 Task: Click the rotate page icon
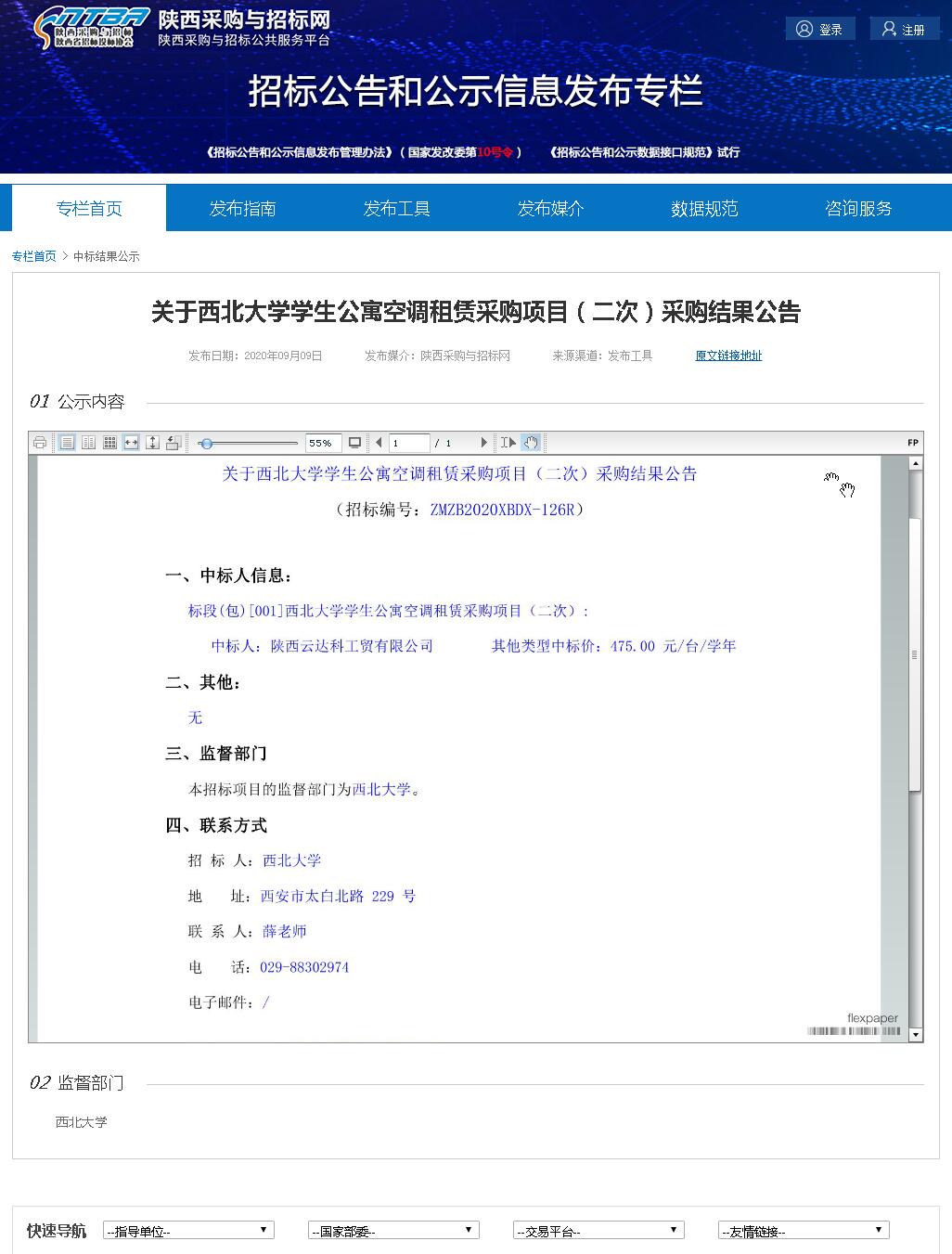[174, 443]
